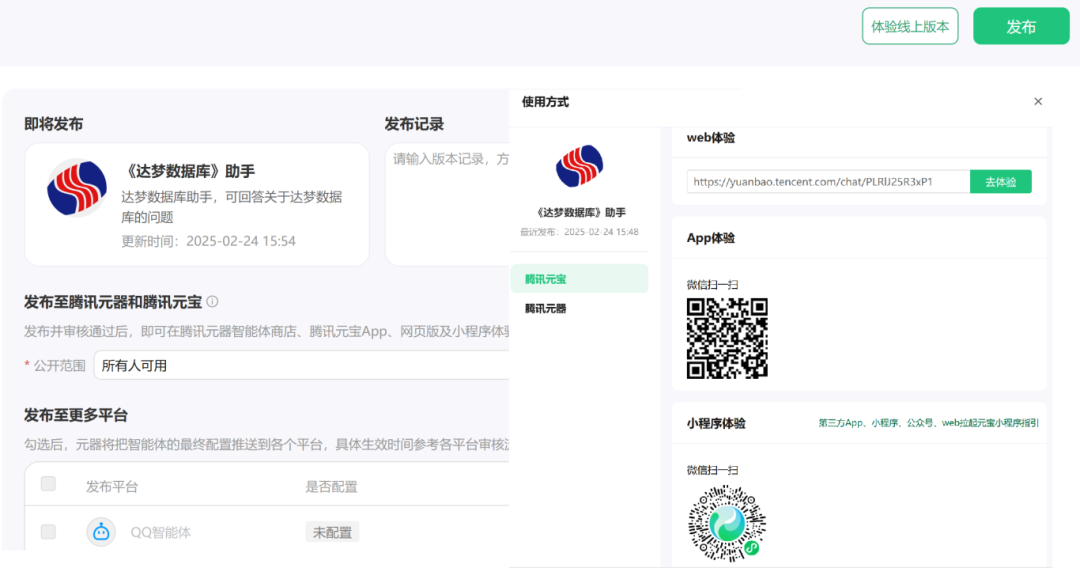Click 更新时间：2025-02-24 15:54 text
1080x568 pixels.
coord(209,241)
